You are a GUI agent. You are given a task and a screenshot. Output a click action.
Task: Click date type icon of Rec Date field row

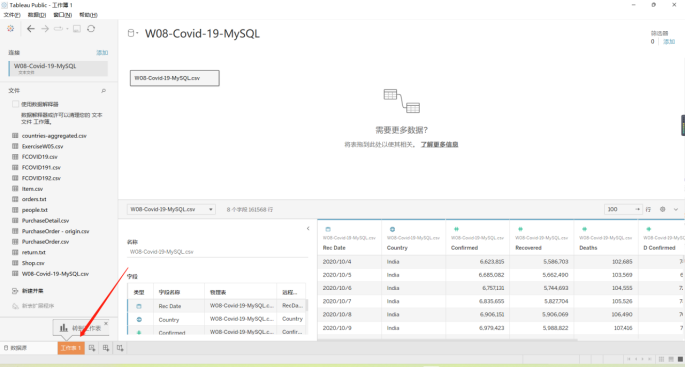(139, 306)
